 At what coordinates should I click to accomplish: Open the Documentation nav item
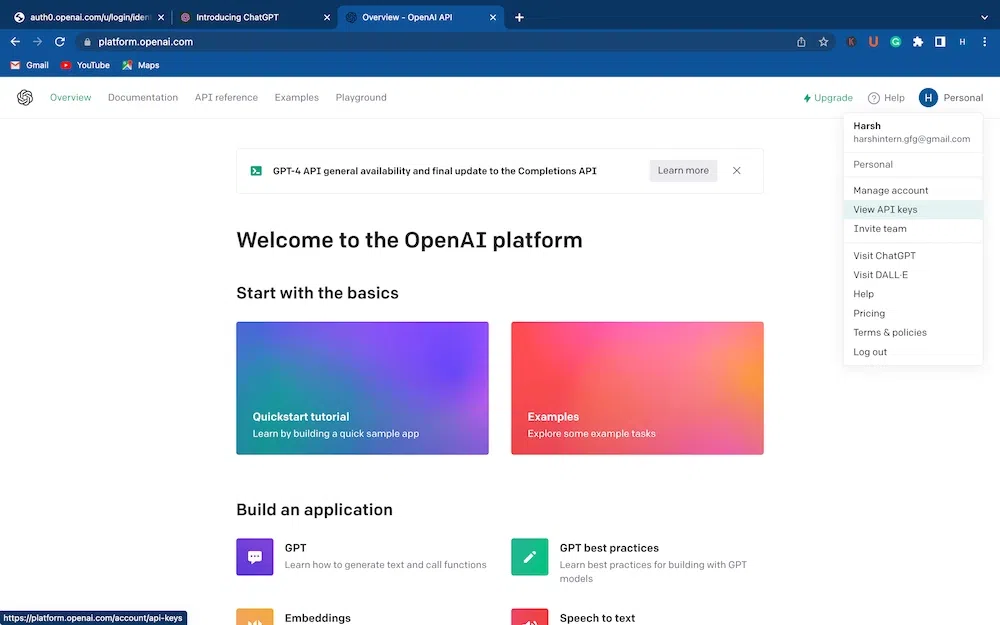point(143,98)
